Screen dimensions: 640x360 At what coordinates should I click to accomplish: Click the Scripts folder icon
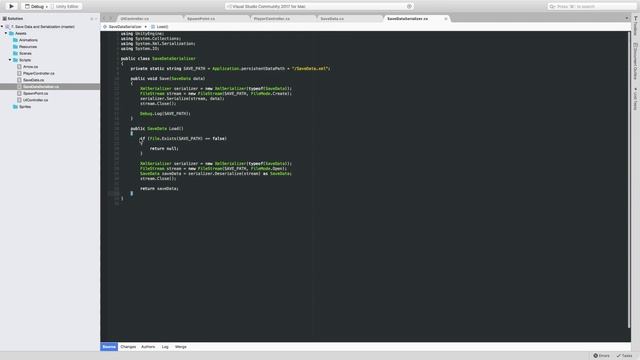(x=15, y=60)
